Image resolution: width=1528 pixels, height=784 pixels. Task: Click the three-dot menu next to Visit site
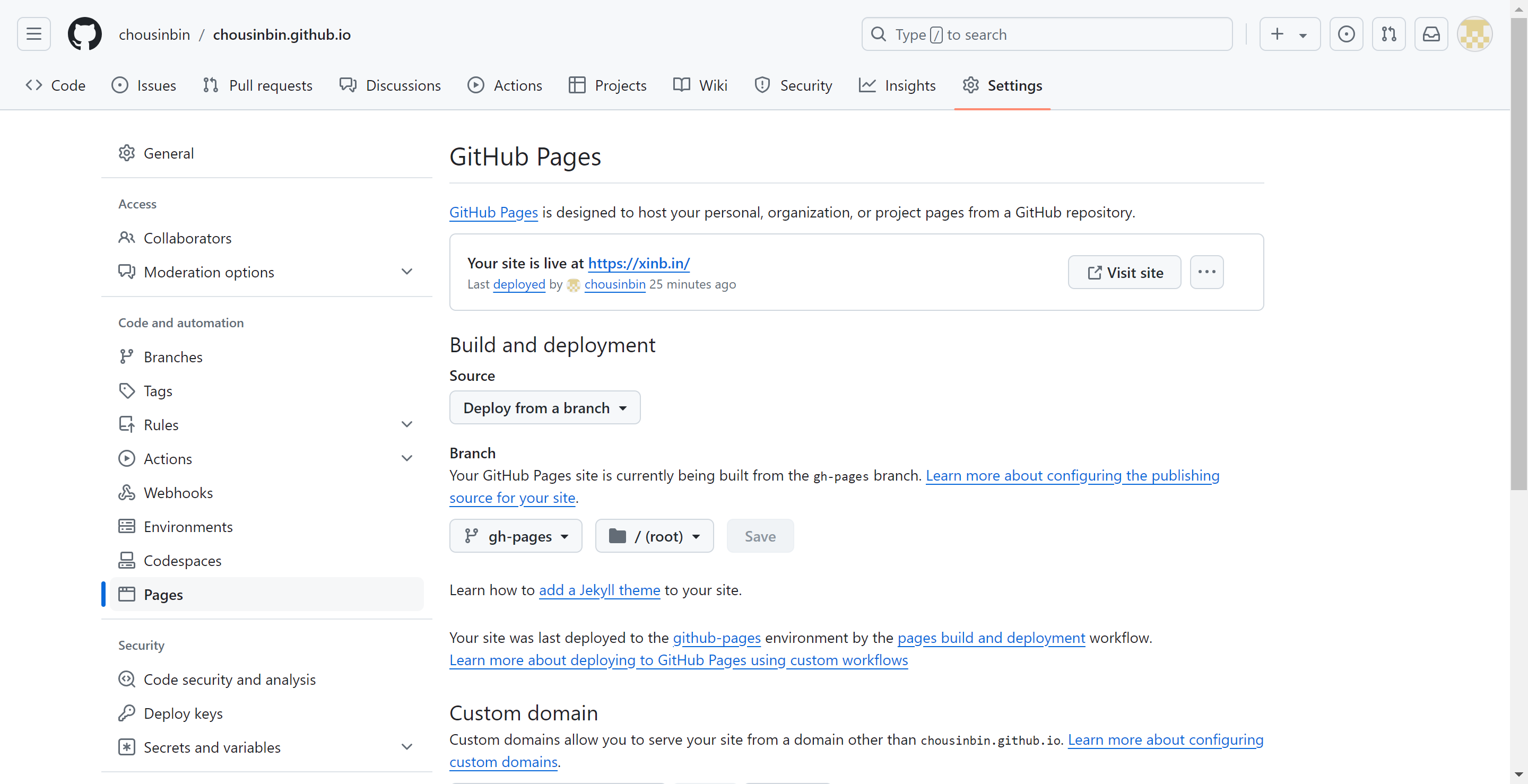pos(1206,272)
